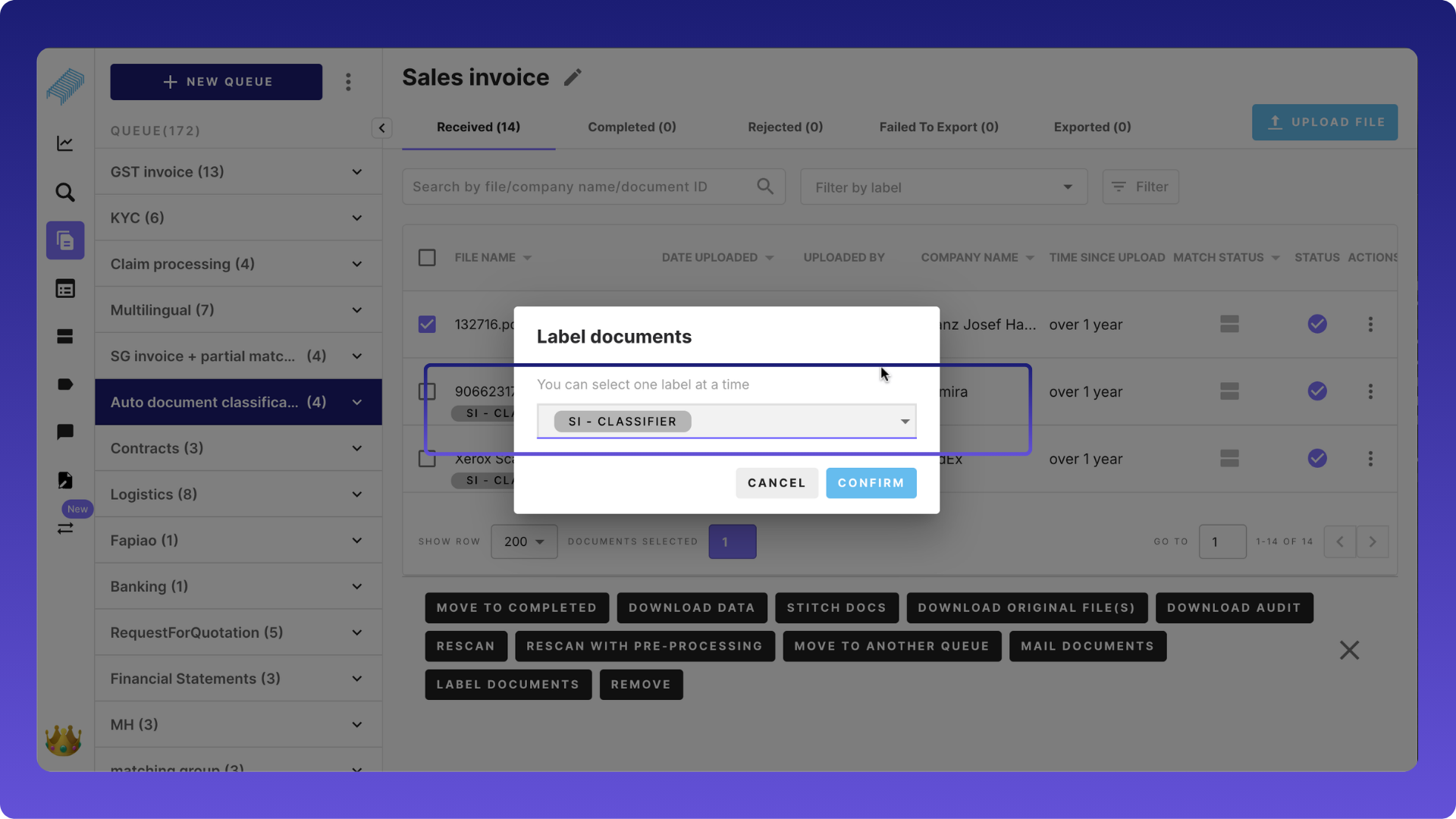The height and width of the screenshot is (819, 1456).
Task: Click the pencil icon beside Sales invoice
Action: [573, 77]
